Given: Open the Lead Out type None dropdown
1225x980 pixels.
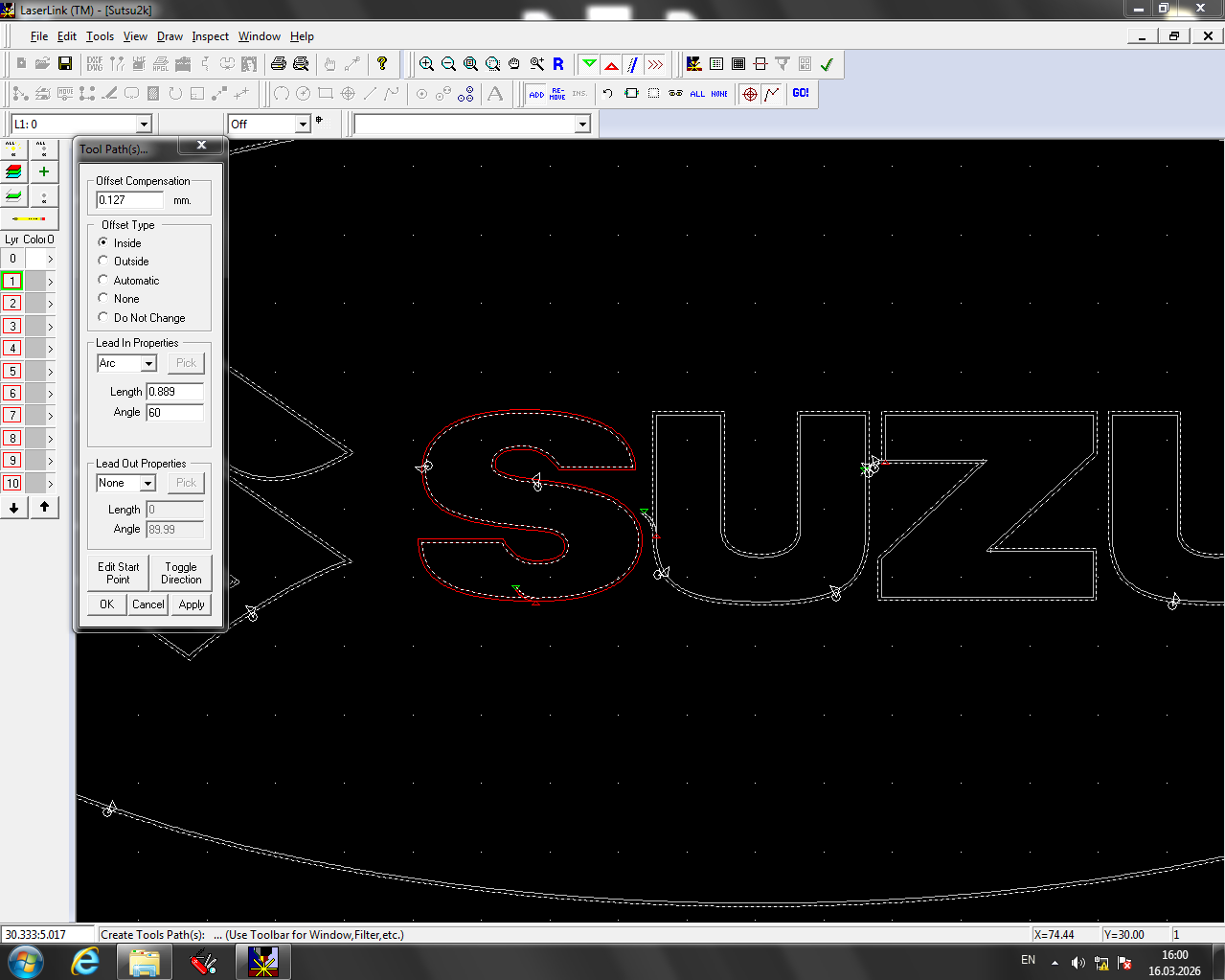Looking at the screenshot, I should coord(148,484).
